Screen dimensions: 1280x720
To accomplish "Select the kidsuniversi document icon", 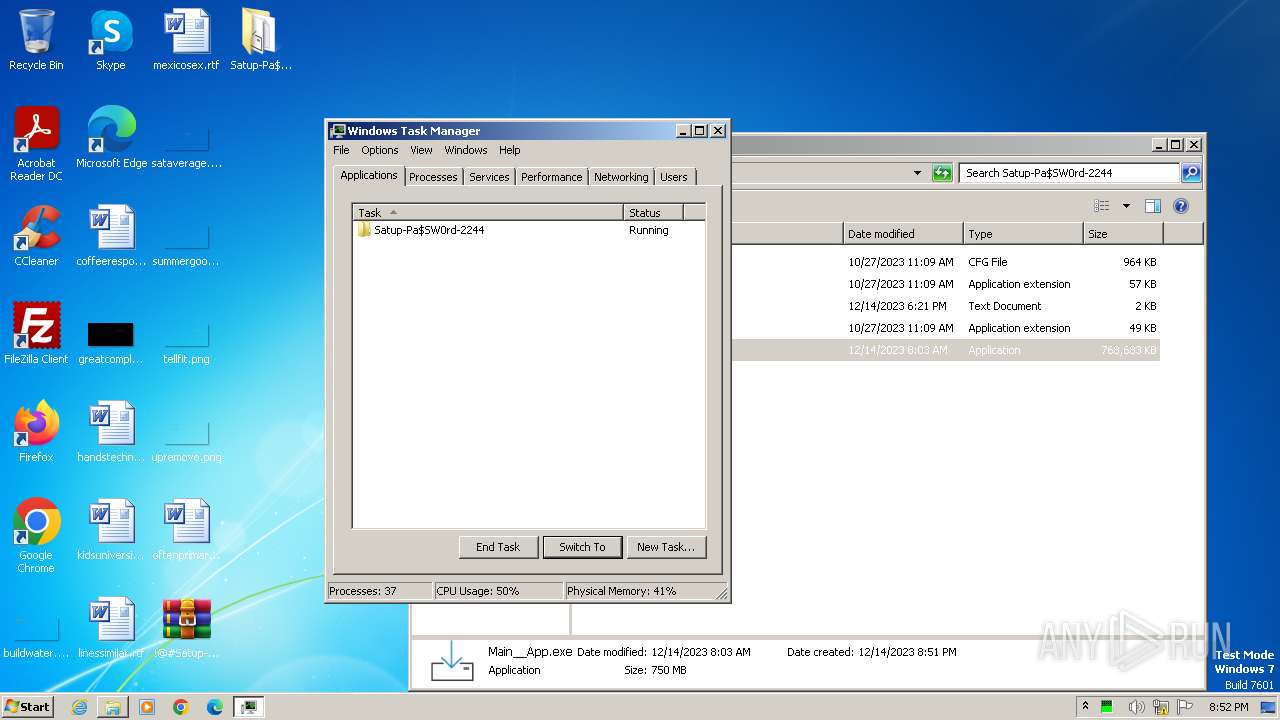I will [111, 530].
